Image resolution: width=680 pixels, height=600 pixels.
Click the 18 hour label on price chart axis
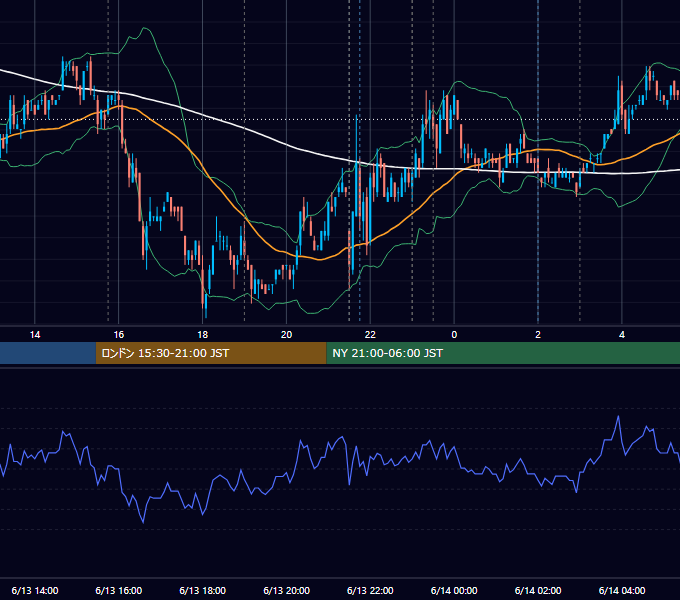(203, 335)
